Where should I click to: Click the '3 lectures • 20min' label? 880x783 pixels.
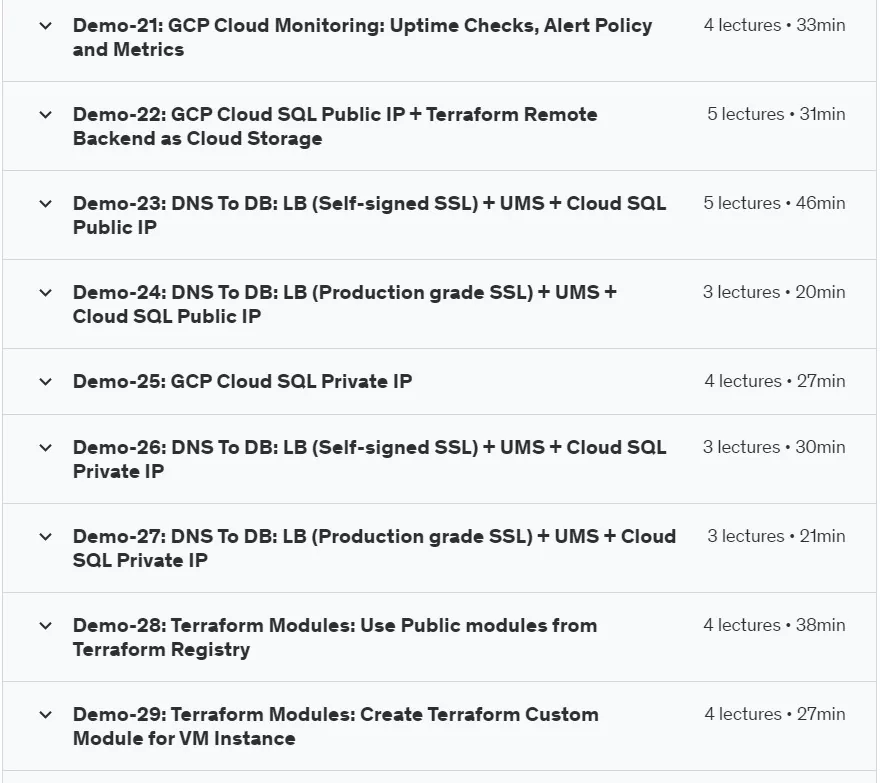(x=774, y=292)
